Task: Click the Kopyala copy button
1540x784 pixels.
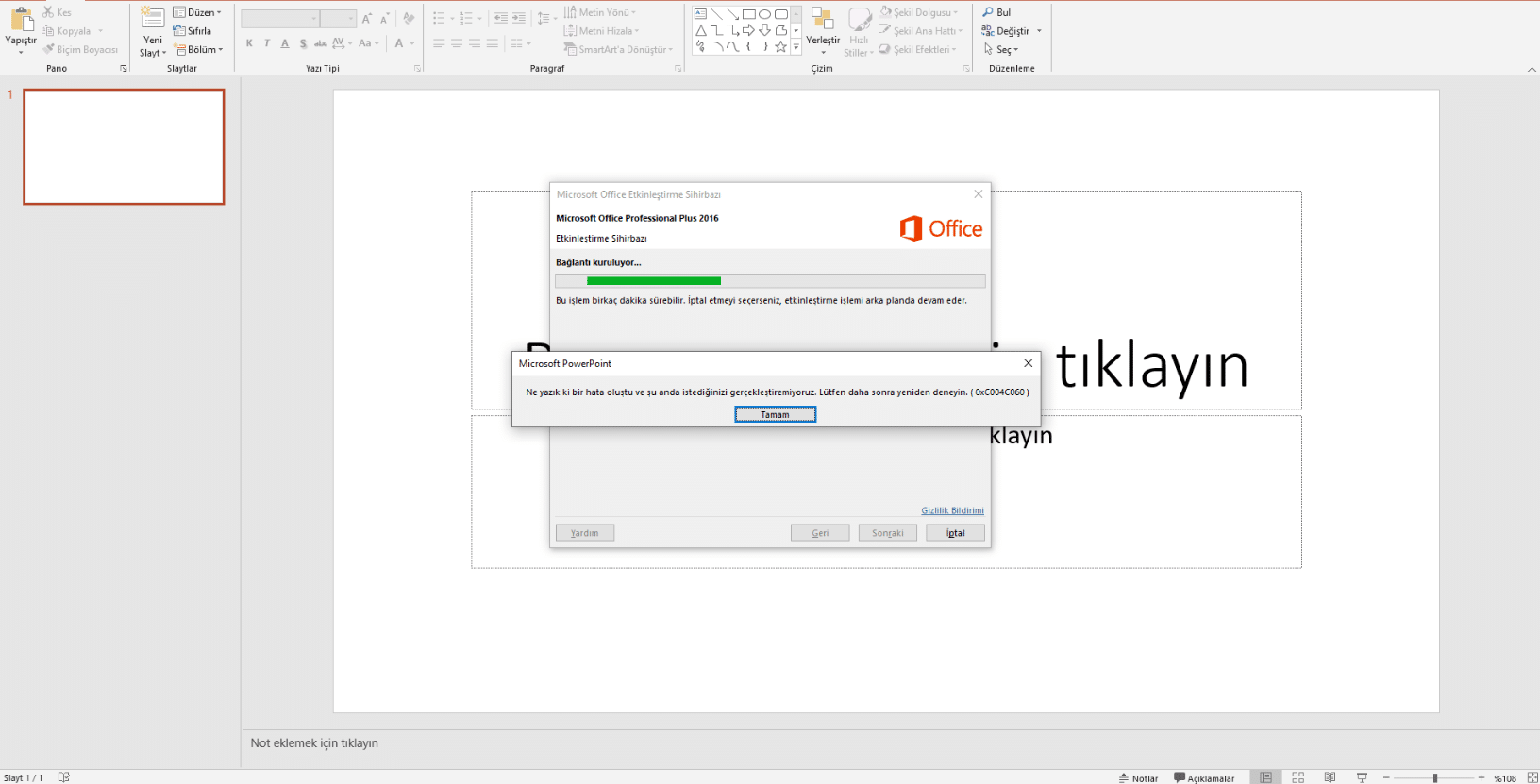Action: [x=66, y=31]
